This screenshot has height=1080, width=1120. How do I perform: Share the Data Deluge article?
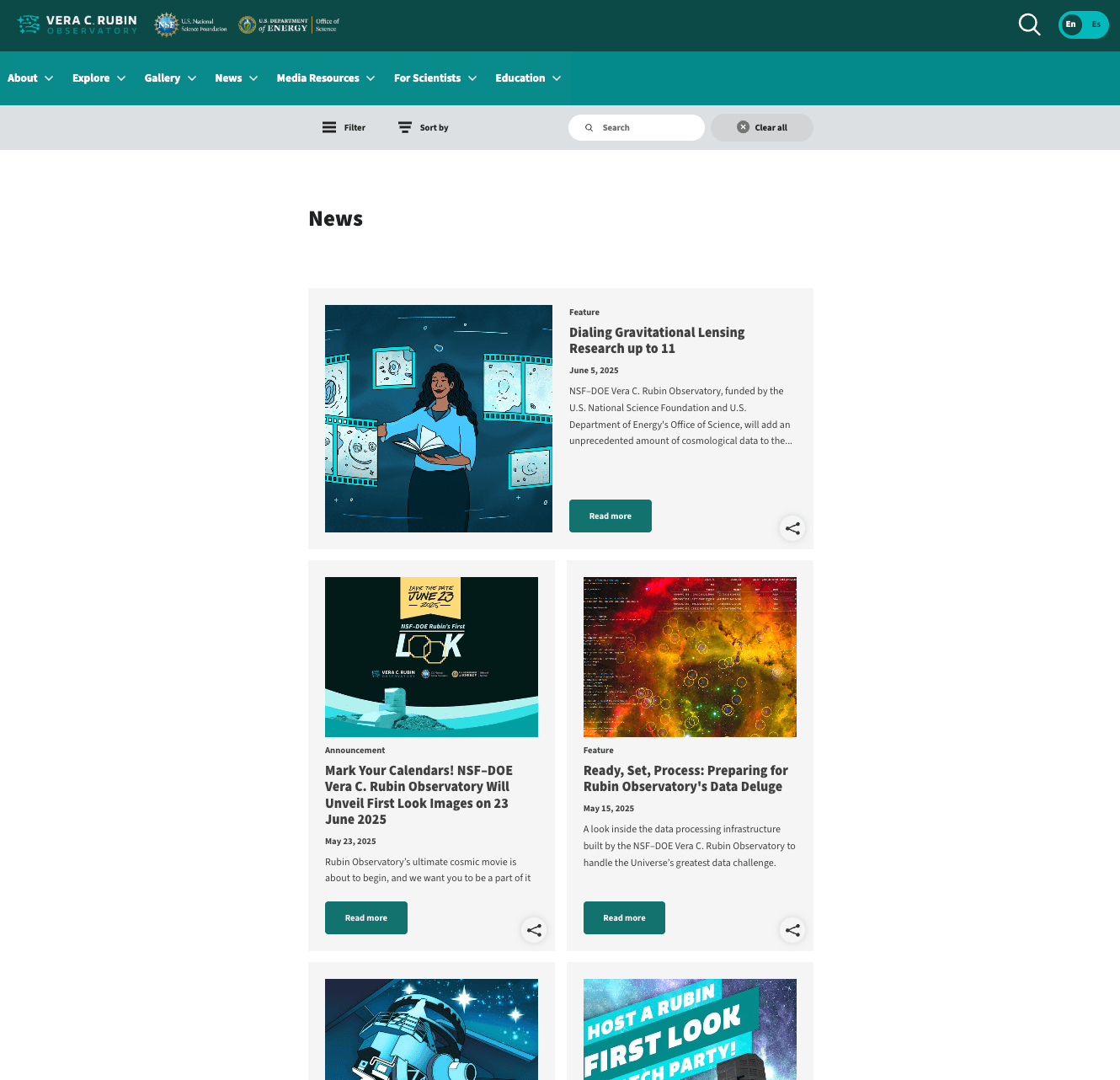[x=792, y=930]
